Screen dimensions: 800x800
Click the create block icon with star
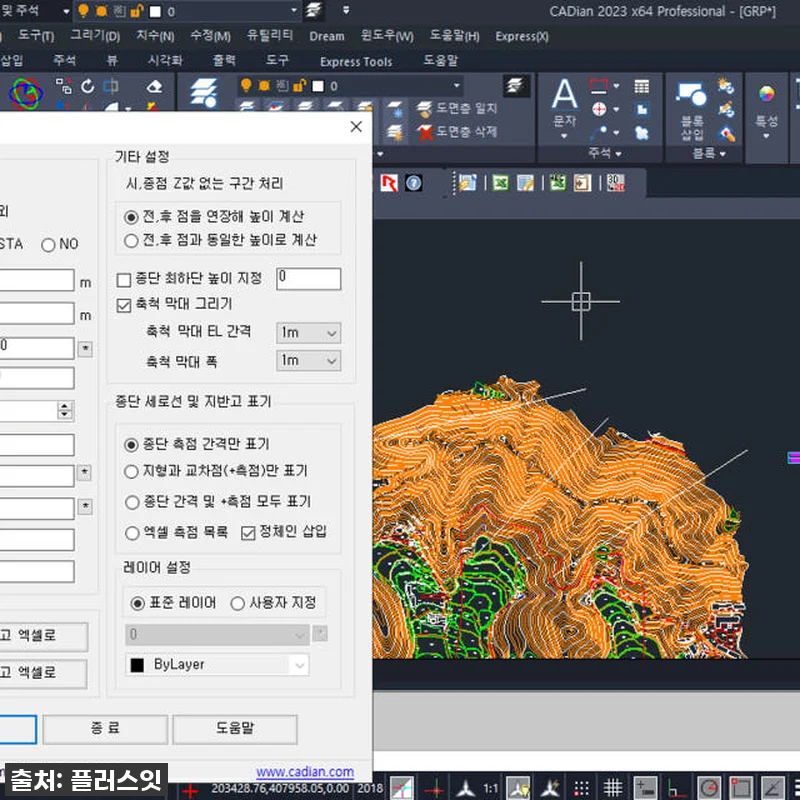(x=726, y=86)
